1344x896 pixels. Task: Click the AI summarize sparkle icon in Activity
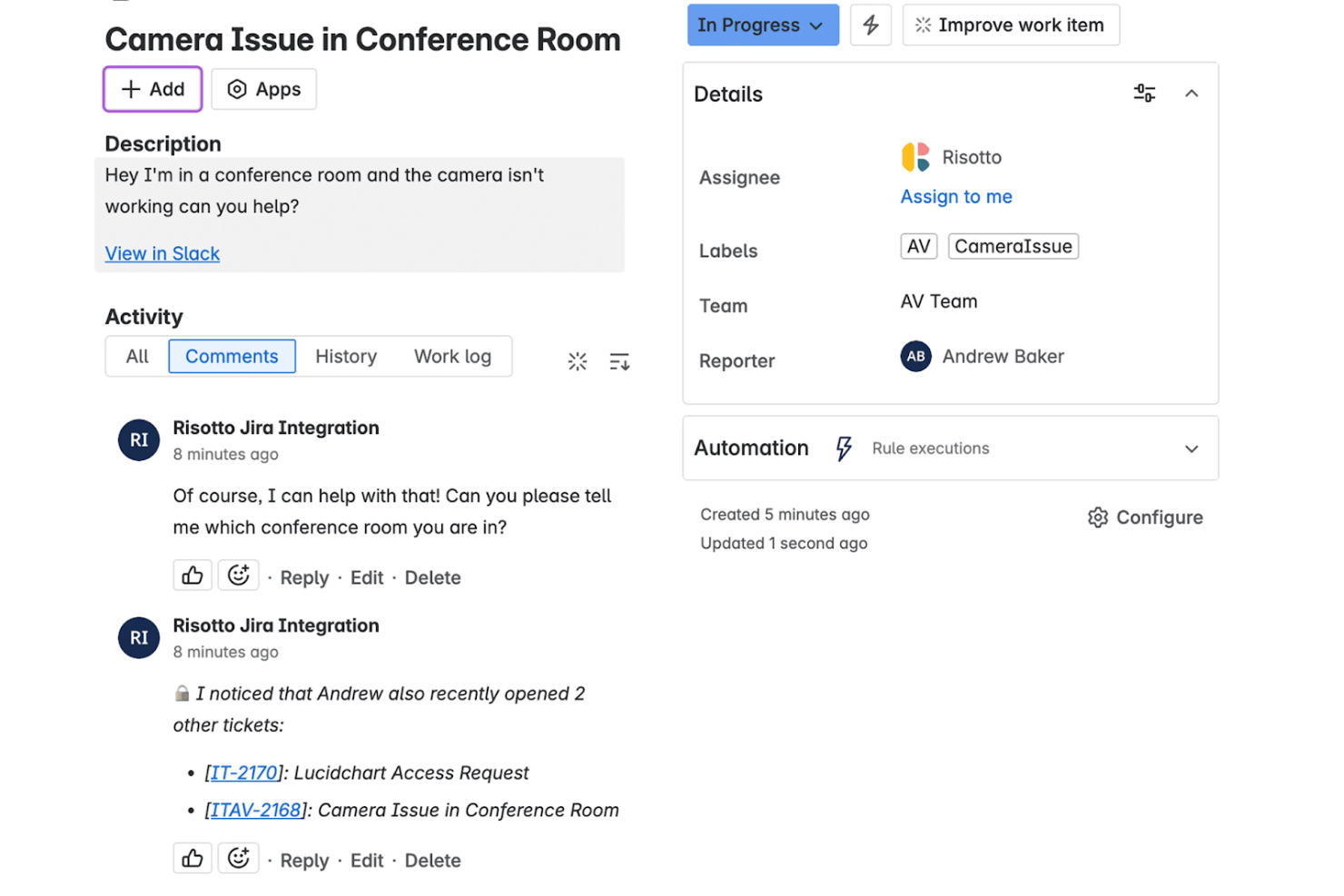578,361
